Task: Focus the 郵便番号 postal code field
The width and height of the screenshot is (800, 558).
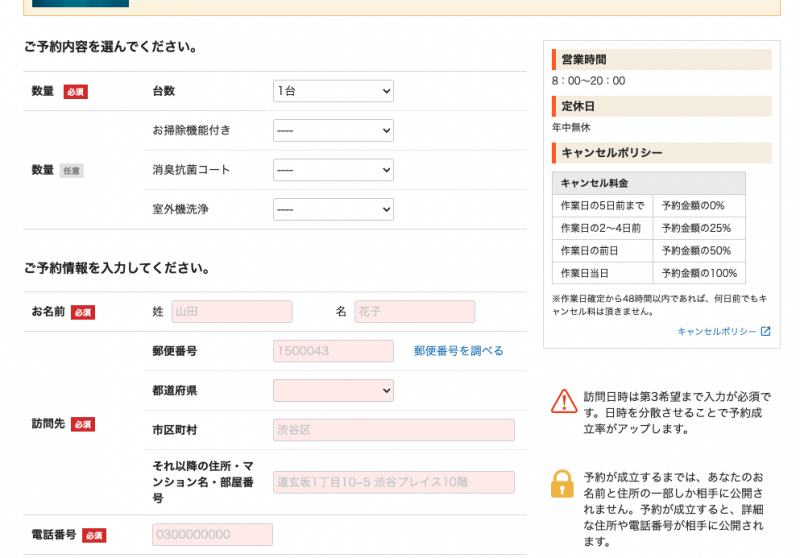Action: point(333,351)
